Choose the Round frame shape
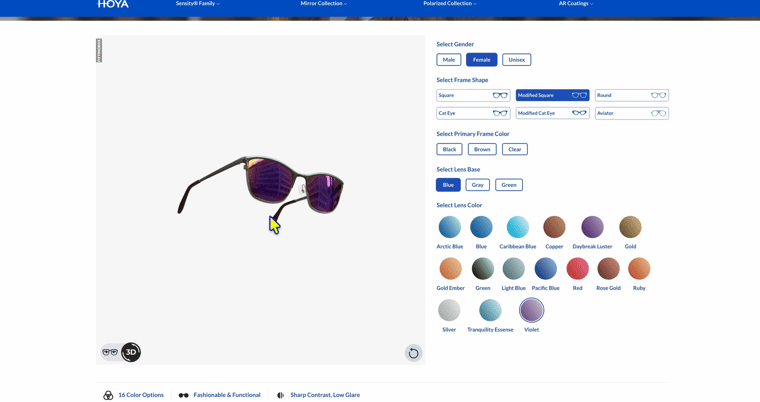Image resolution: width=760 pixels, height=402 pixels. [x=632, y=95]
